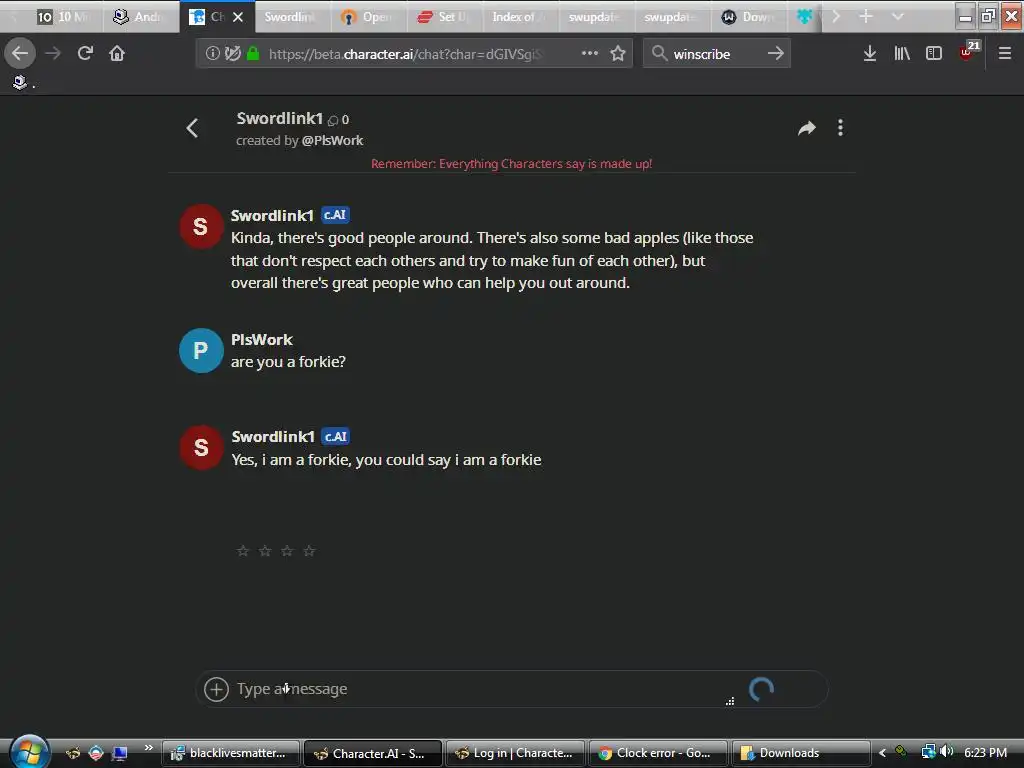Screen dimensions: 1024x768
Task: Click the browser forward arrow
Action: coord(53,53)
